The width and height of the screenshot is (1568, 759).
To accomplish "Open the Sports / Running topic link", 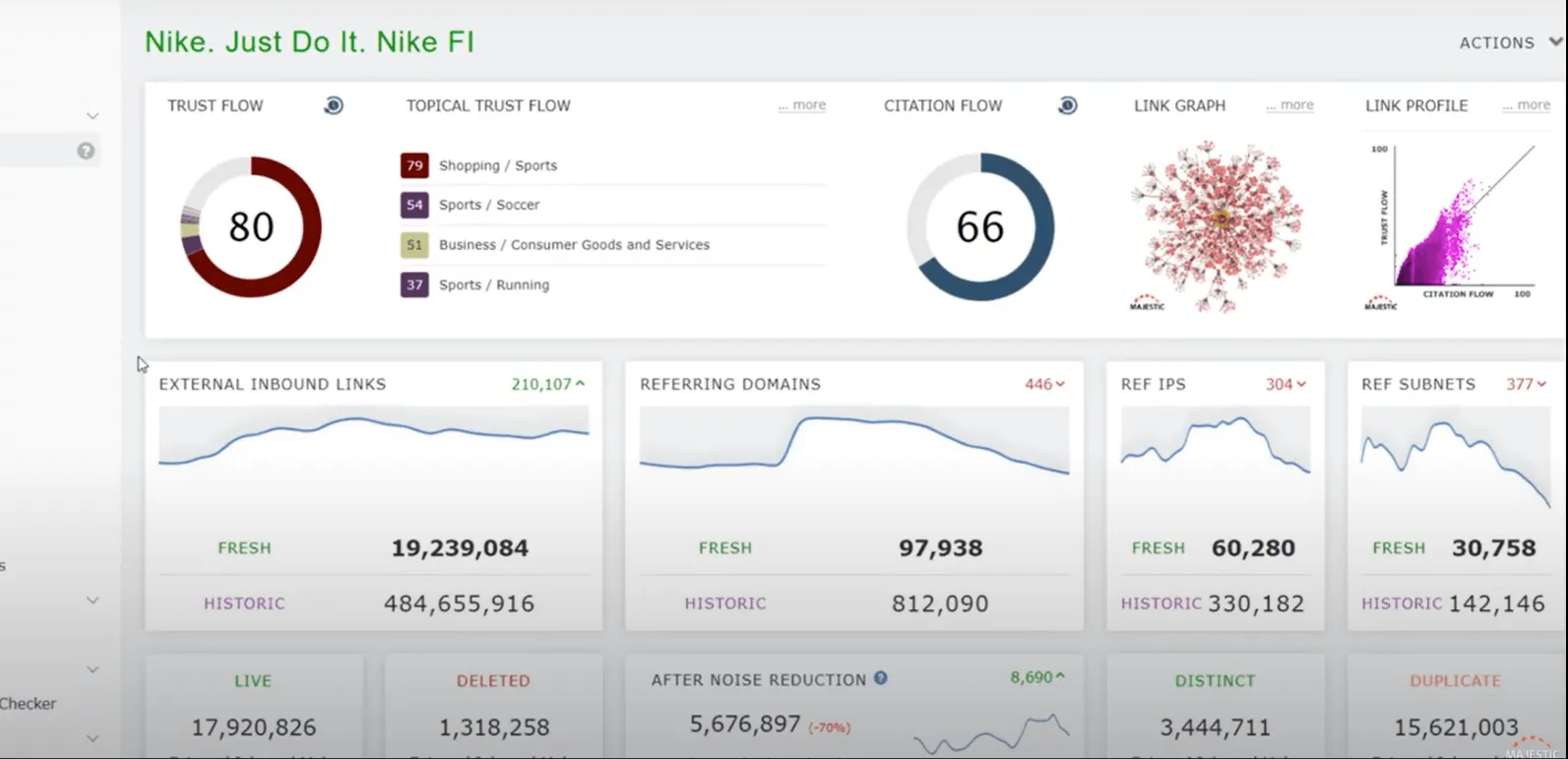I will [494, 285].
